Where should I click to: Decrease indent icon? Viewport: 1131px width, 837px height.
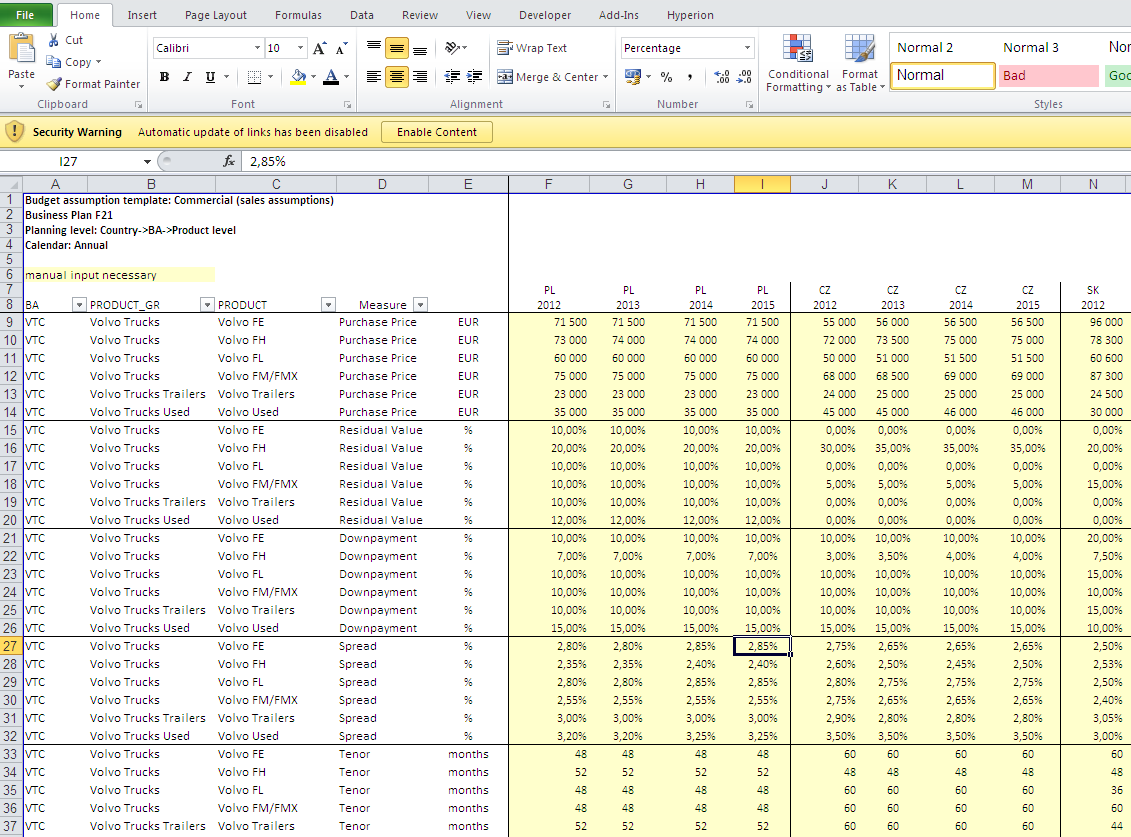452,76
